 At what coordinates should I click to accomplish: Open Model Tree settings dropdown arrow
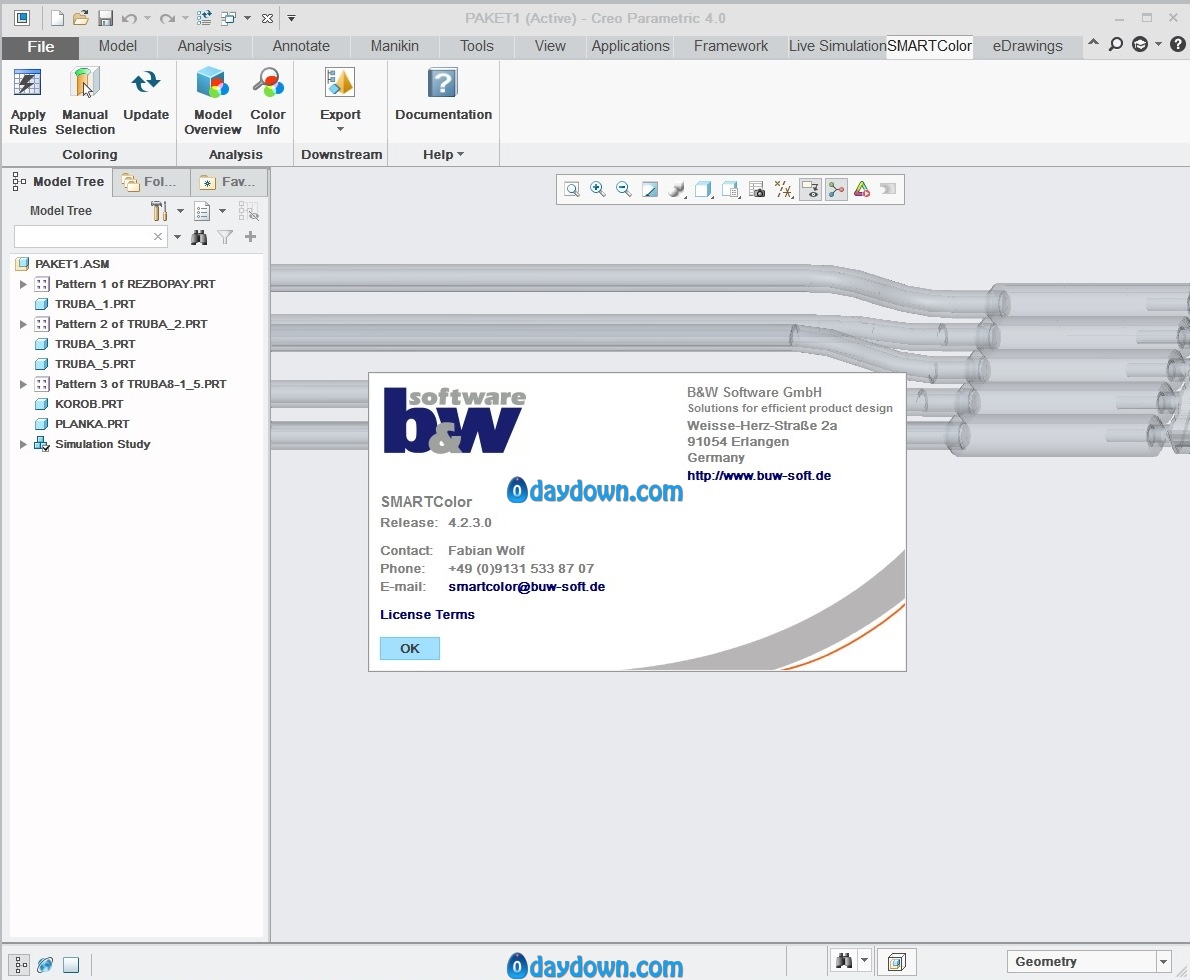coord(180,211)
